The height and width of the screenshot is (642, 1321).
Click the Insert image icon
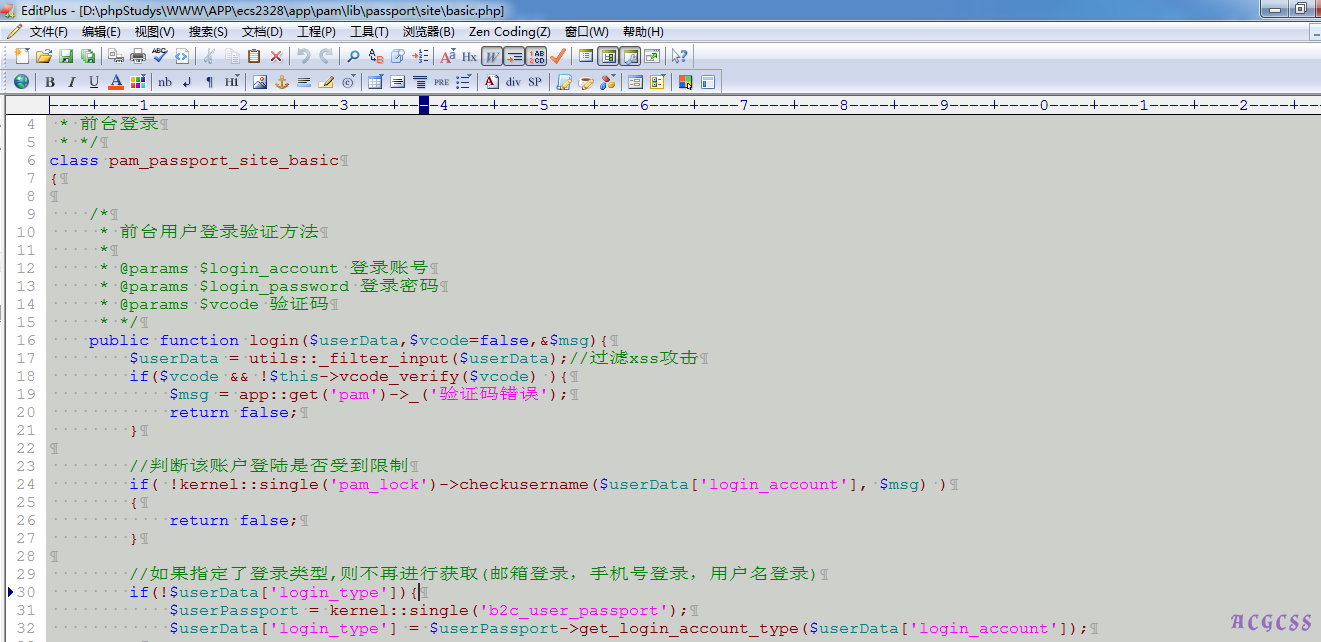[260, 82]
